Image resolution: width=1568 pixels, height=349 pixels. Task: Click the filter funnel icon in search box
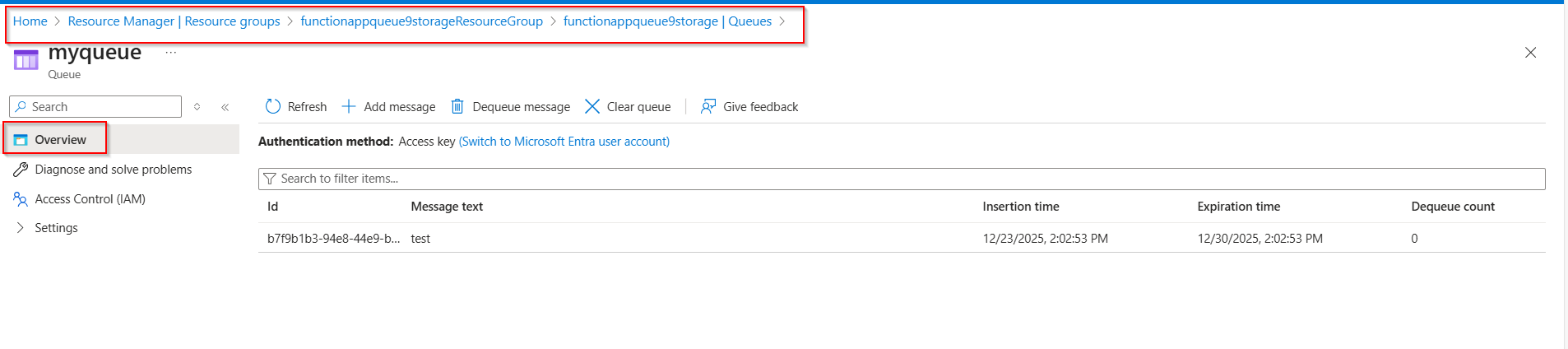(269, 179)
